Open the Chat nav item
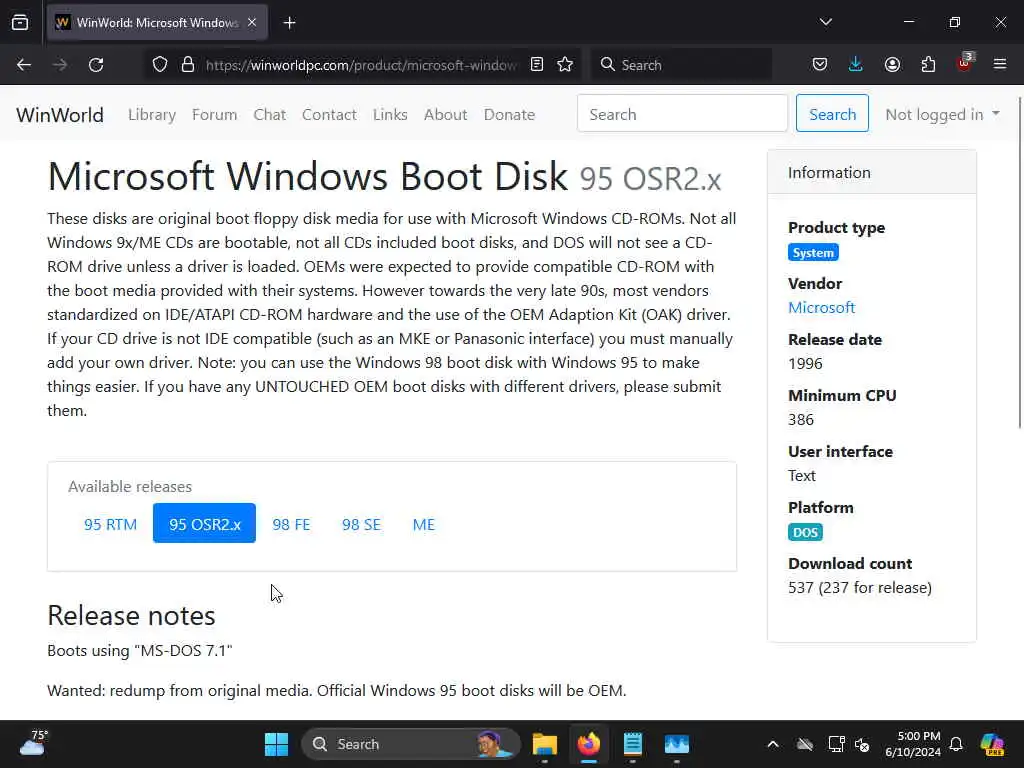The width and height of the screenshot is (1024, 768). click(270, 115)
